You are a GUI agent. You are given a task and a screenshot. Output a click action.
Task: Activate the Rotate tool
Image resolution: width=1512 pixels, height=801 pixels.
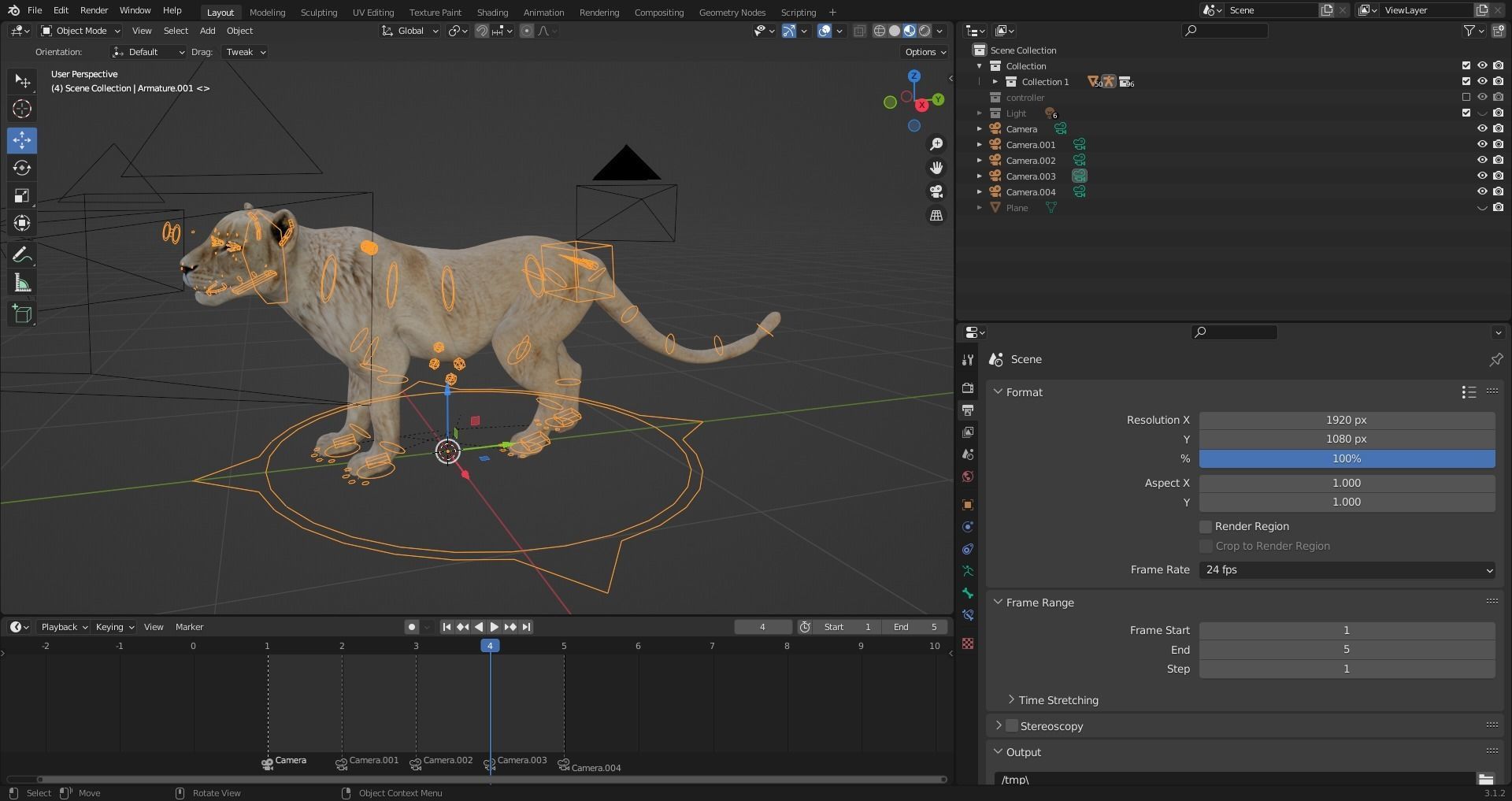point(22,168)
